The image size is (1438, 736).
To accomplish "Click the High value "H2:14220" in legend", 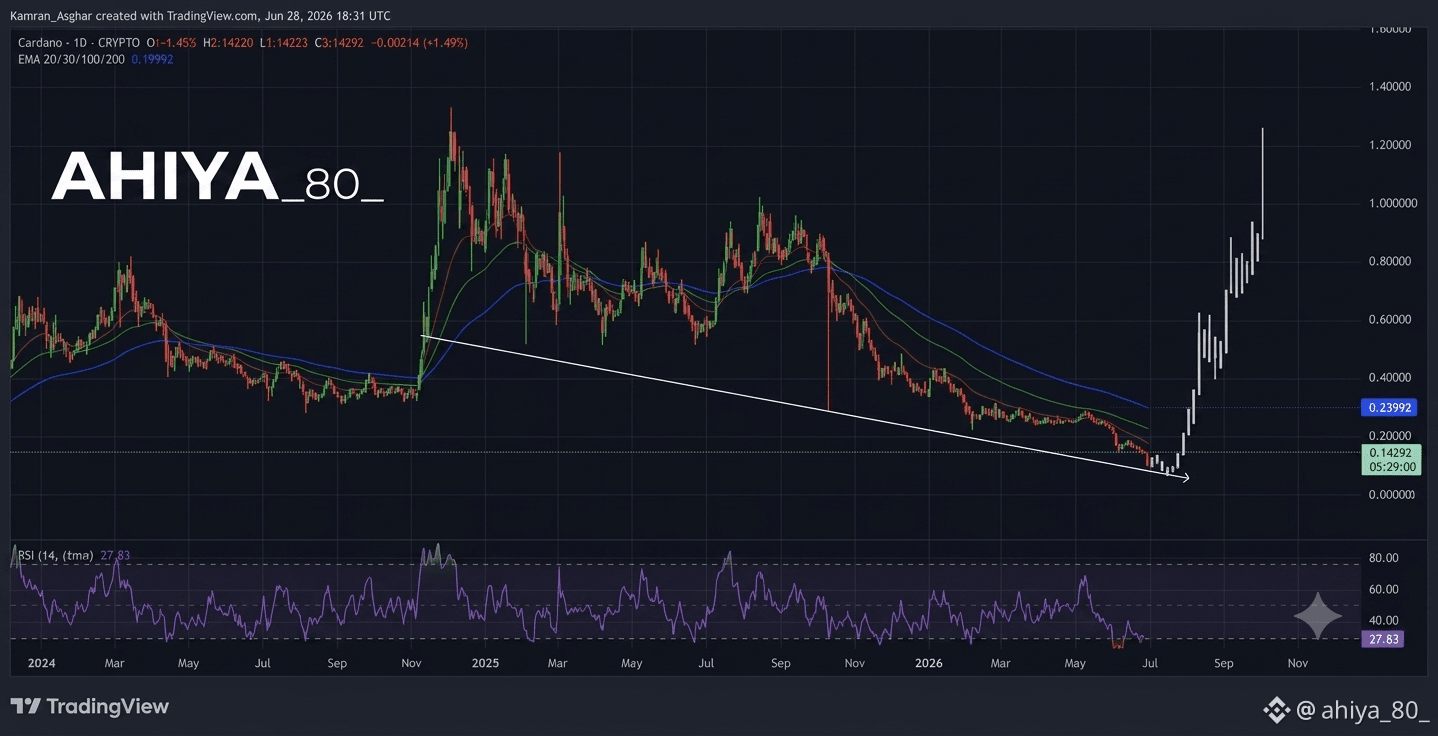I will (227, 43).
